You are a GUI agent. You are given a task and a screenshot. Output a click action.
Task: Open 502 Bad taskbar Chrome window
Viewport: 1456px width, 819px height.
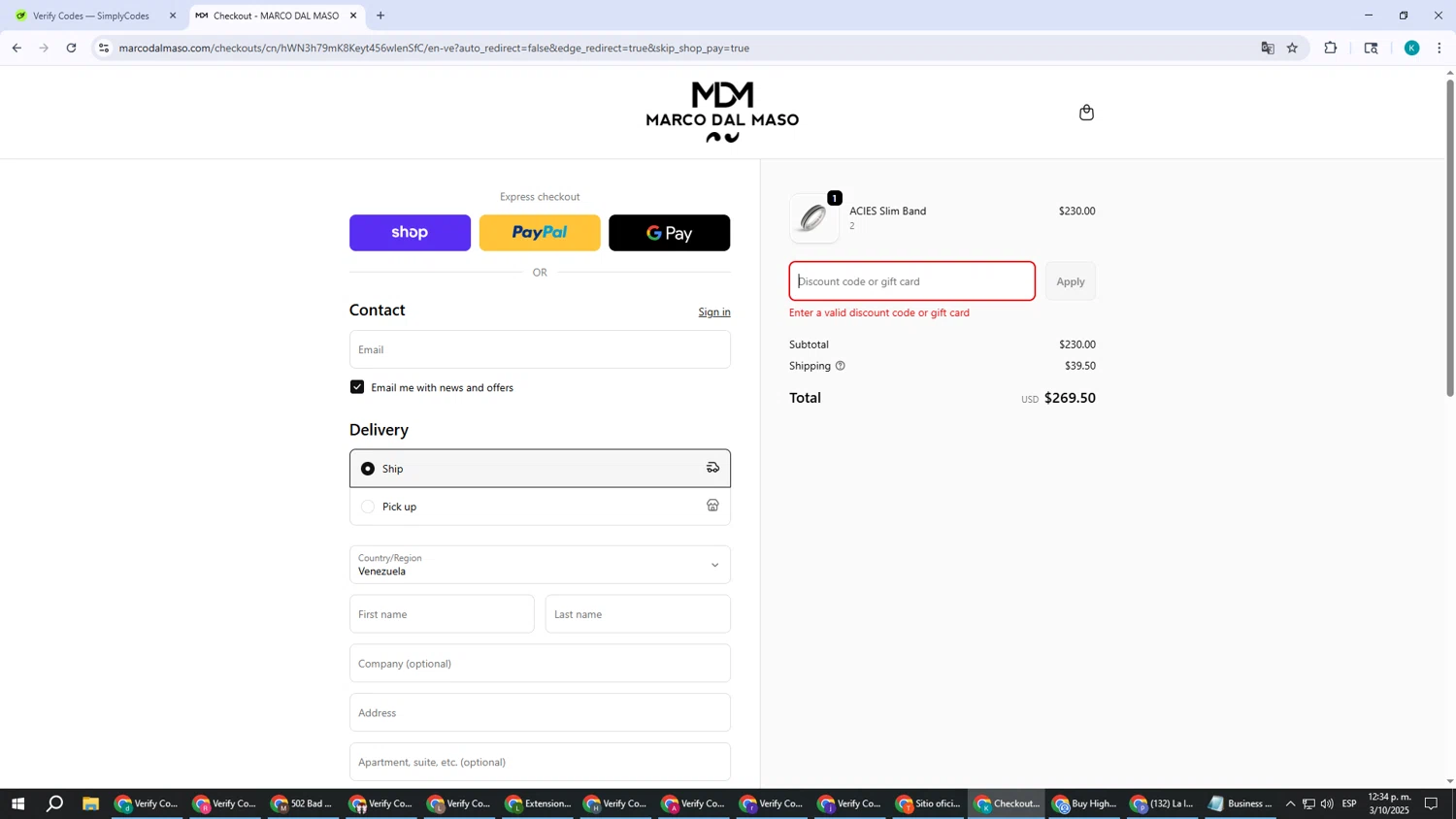(304, 803)
